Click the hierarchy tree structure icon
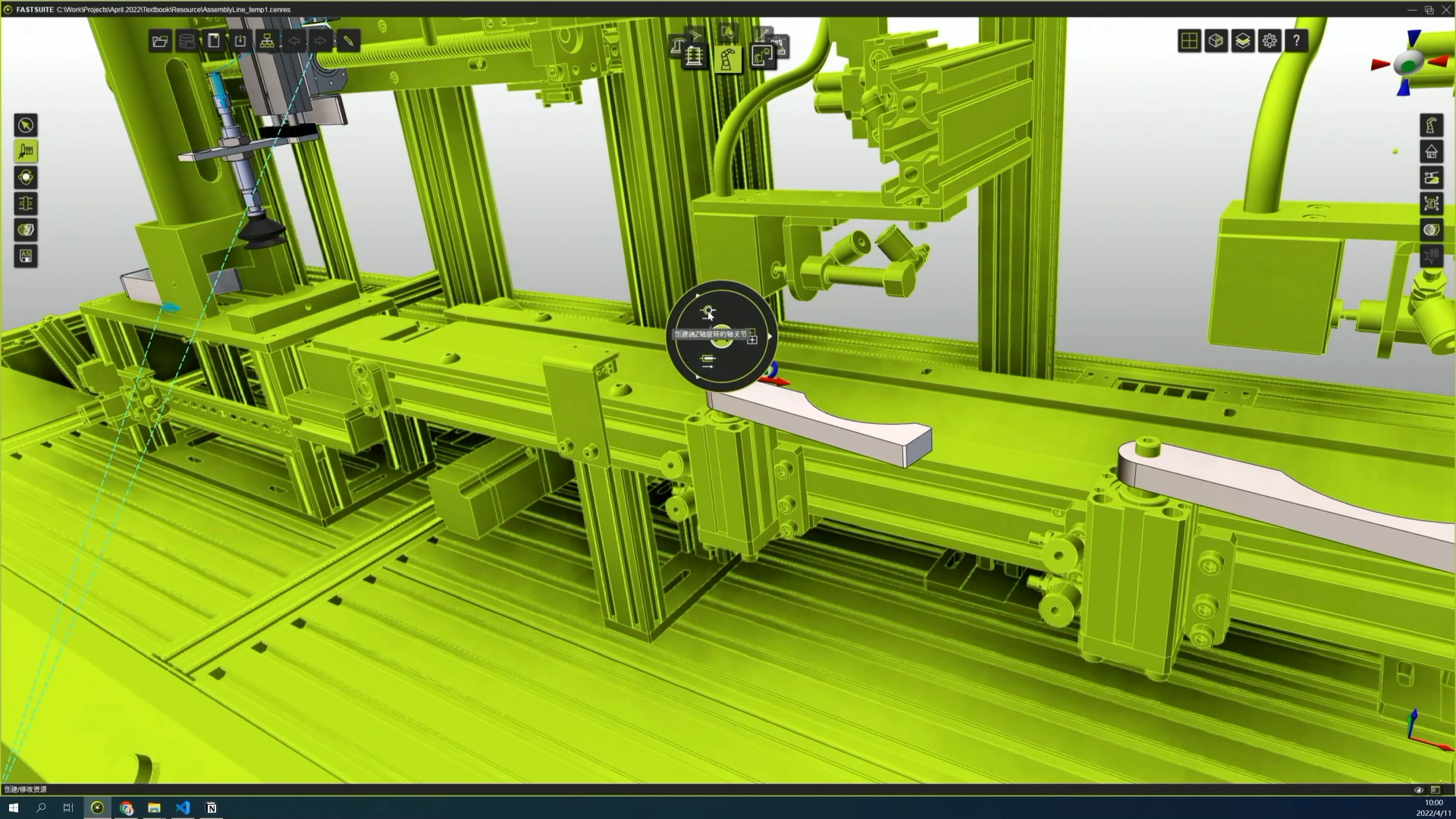 coord(267,41)
